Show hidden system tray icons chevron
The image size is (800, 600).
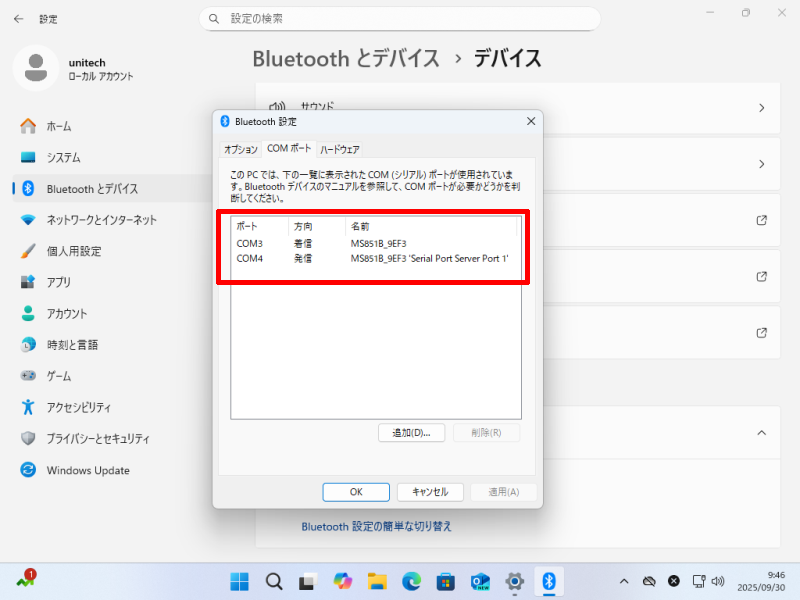click(x=624, y=581)
